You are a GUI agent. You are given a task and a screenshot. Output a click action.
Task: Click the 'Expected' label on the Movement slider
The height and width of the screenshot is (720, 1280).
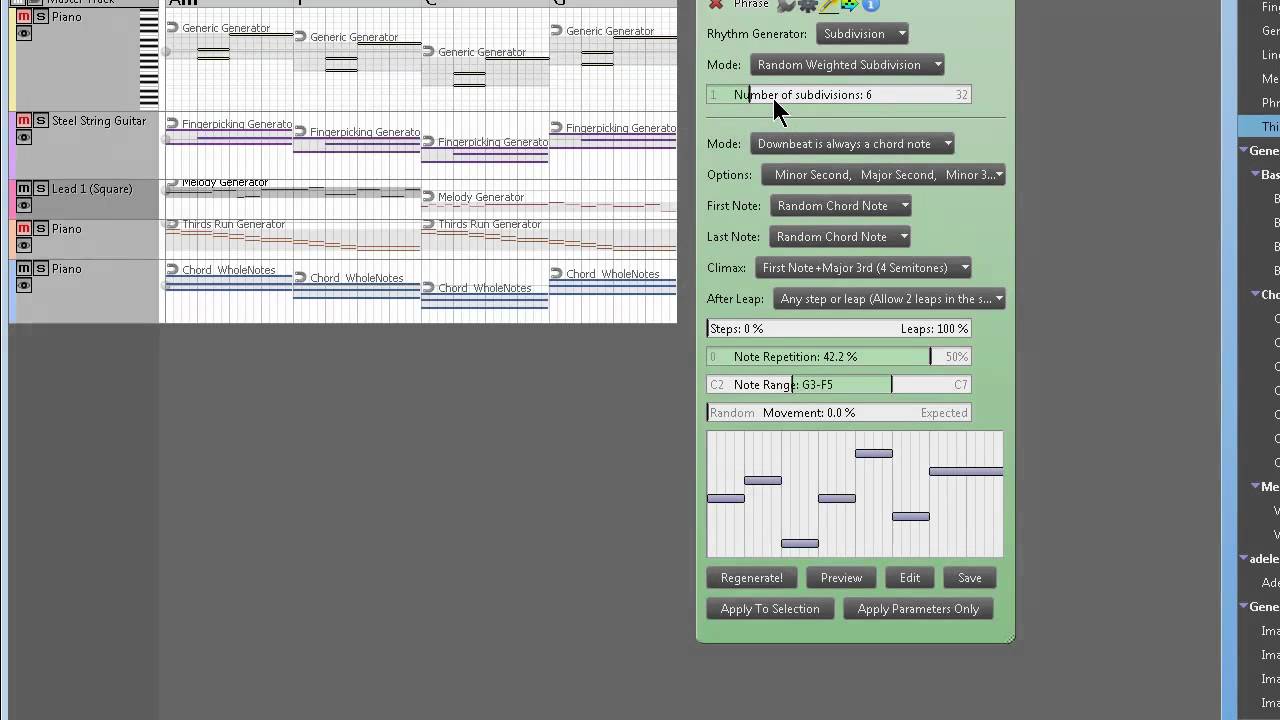944,413
